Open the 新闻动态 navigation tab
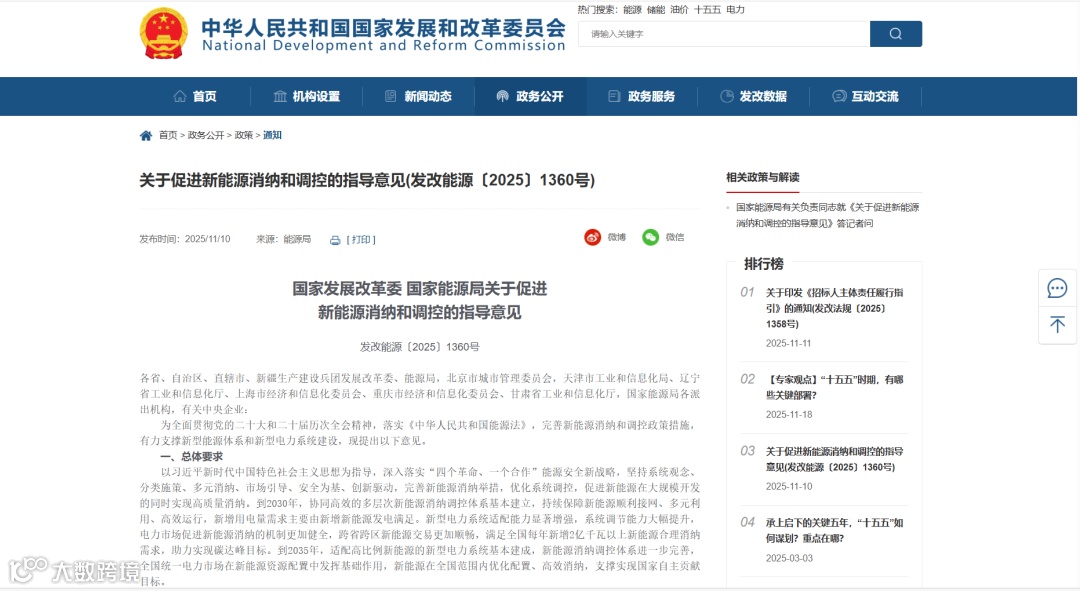1080x591 pixels. click(x=418, y=96)
